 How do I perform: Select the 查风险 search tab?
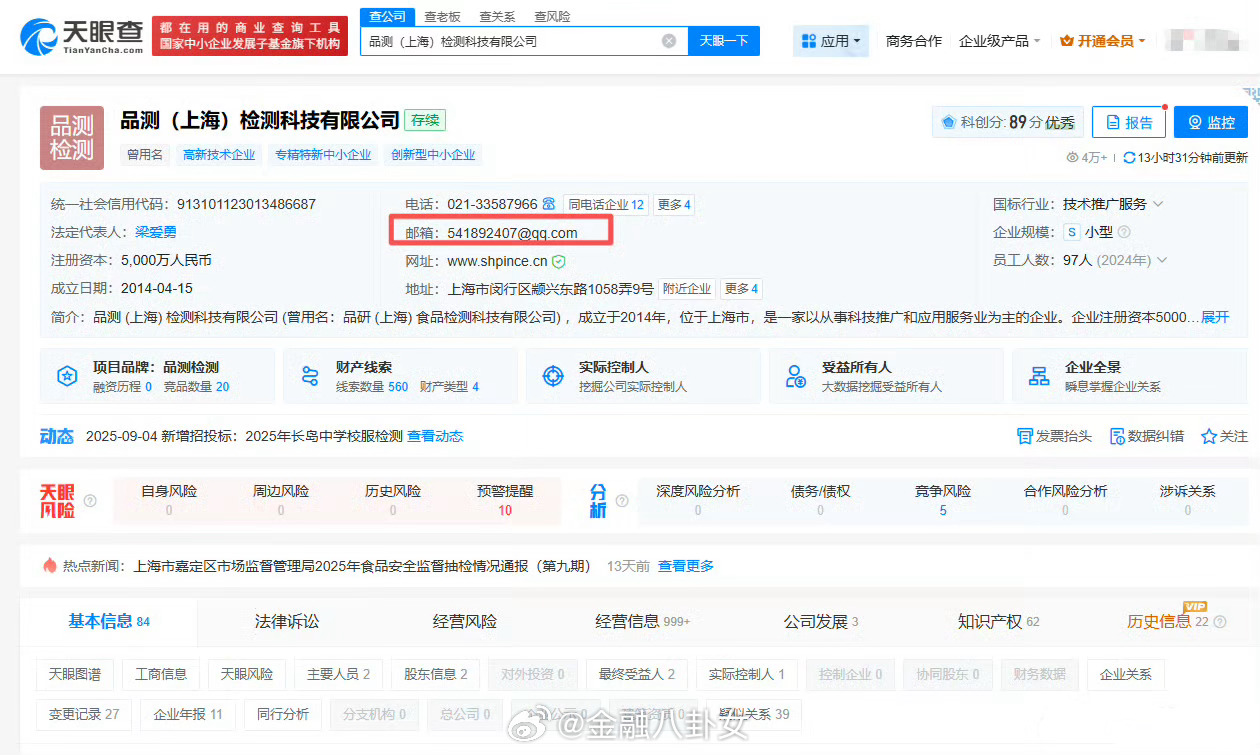(x=552, y=16)
